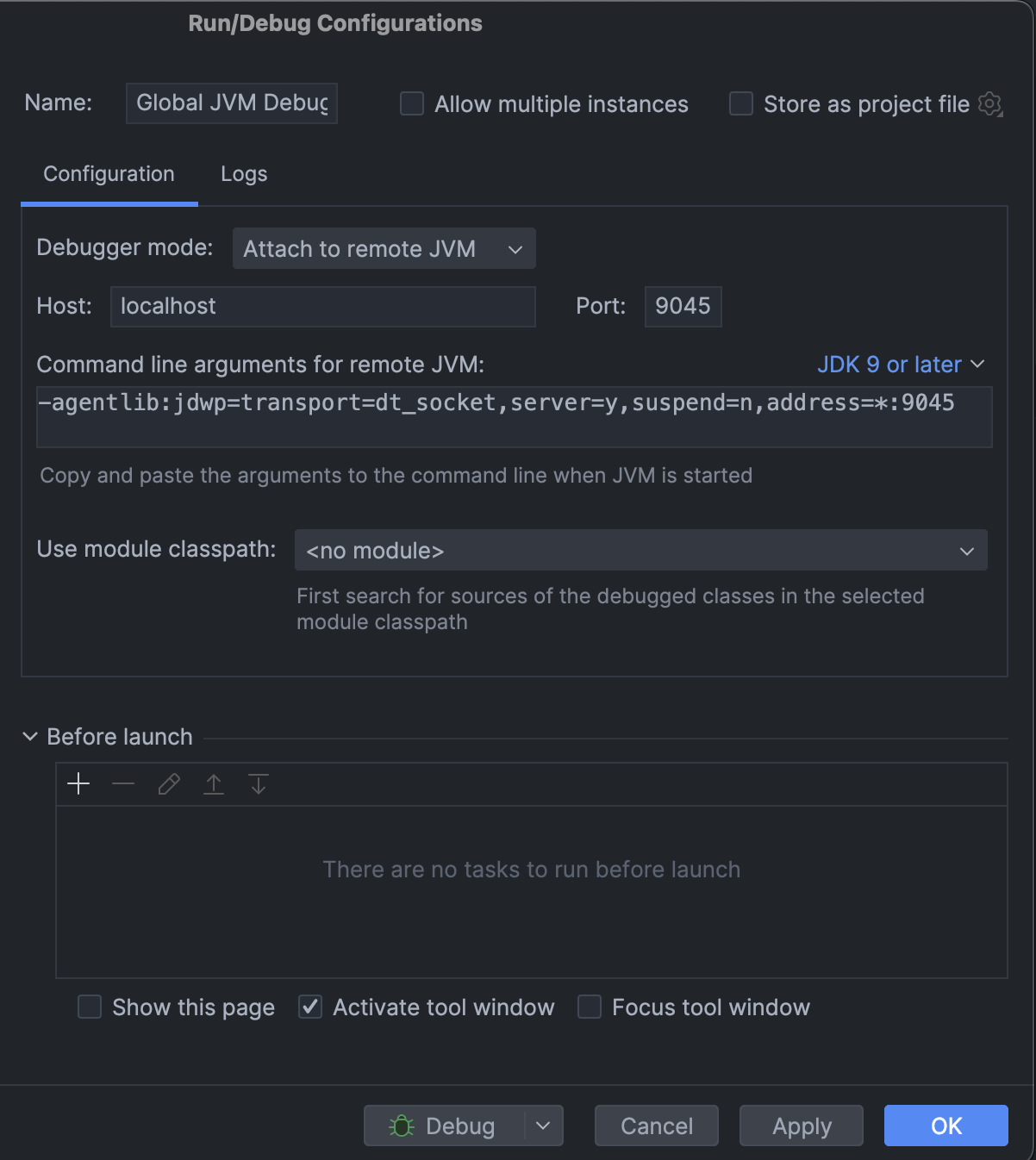This screenshot has width=1036, height=1160.
Task: Add a new before-launch task
Action: click(78, 784)
